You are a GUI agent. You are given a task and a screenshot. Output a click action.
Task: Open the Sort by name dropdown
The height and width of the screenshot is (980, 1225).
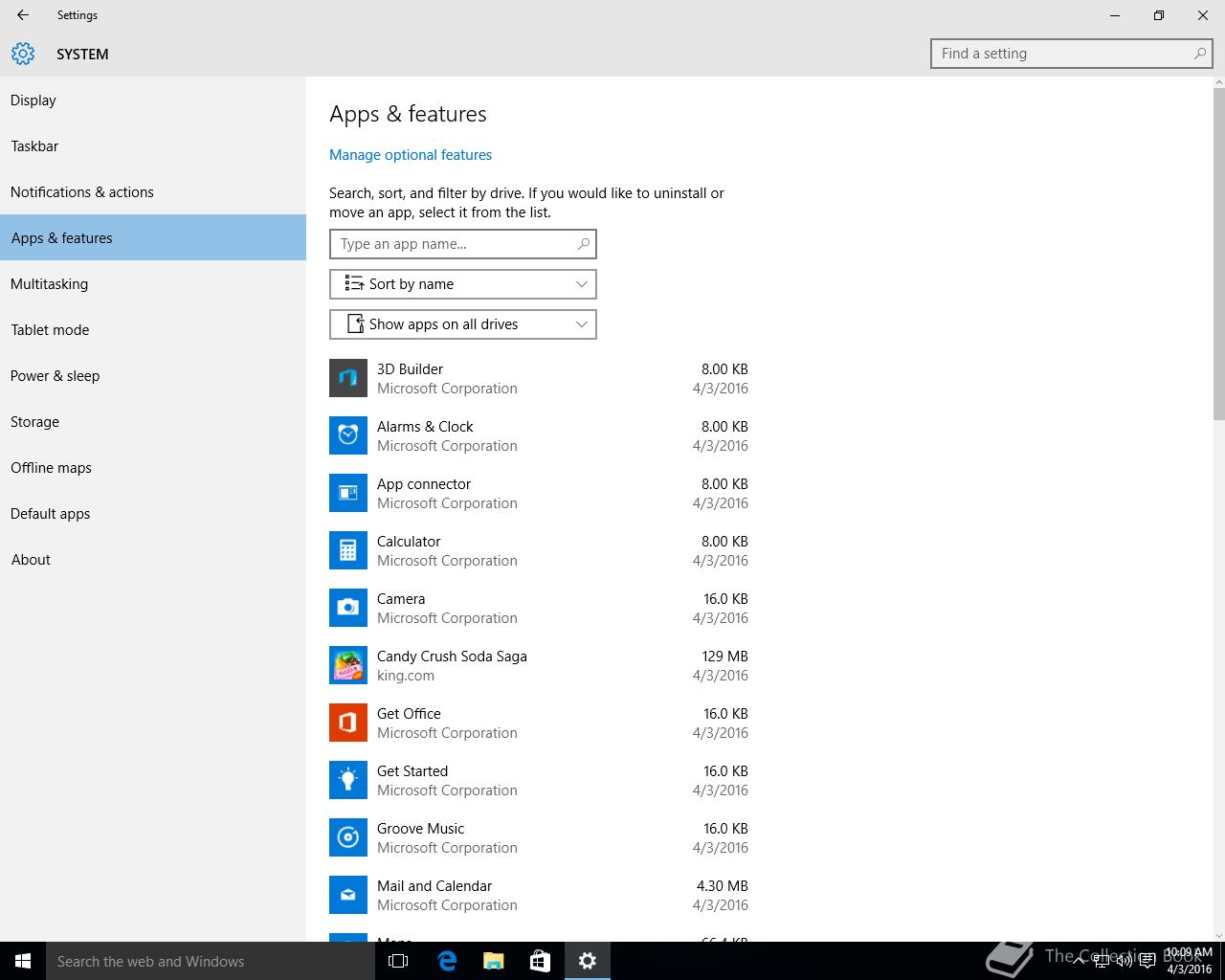point(463,284)
